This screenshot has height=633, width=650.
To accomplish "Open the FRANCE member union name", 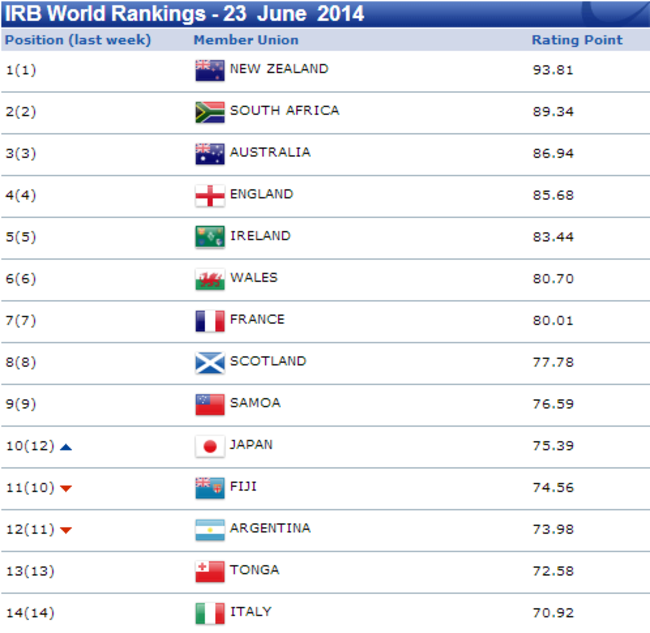I will coord(257,319).
